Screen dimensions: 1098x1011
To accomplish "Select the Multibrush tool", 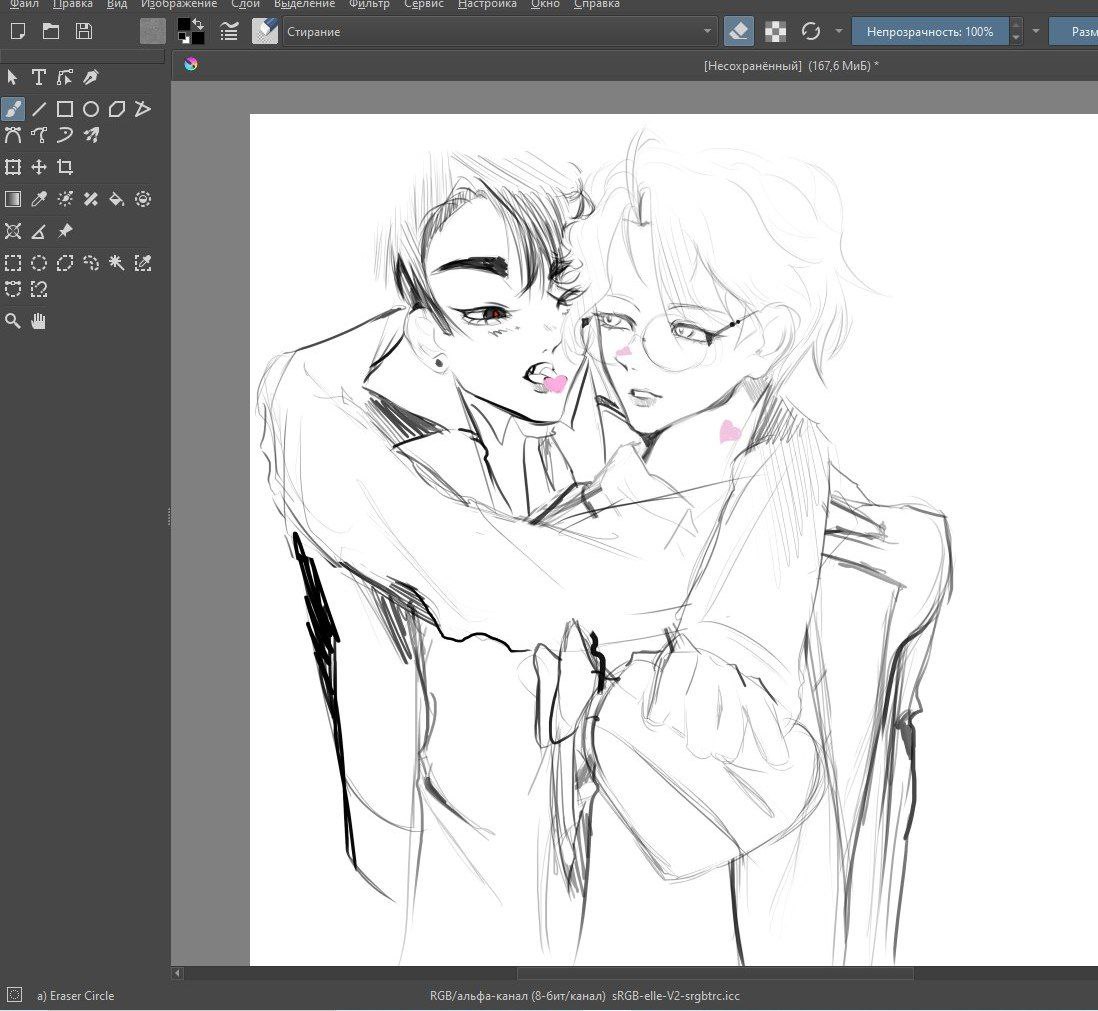I will coord(90,135).
